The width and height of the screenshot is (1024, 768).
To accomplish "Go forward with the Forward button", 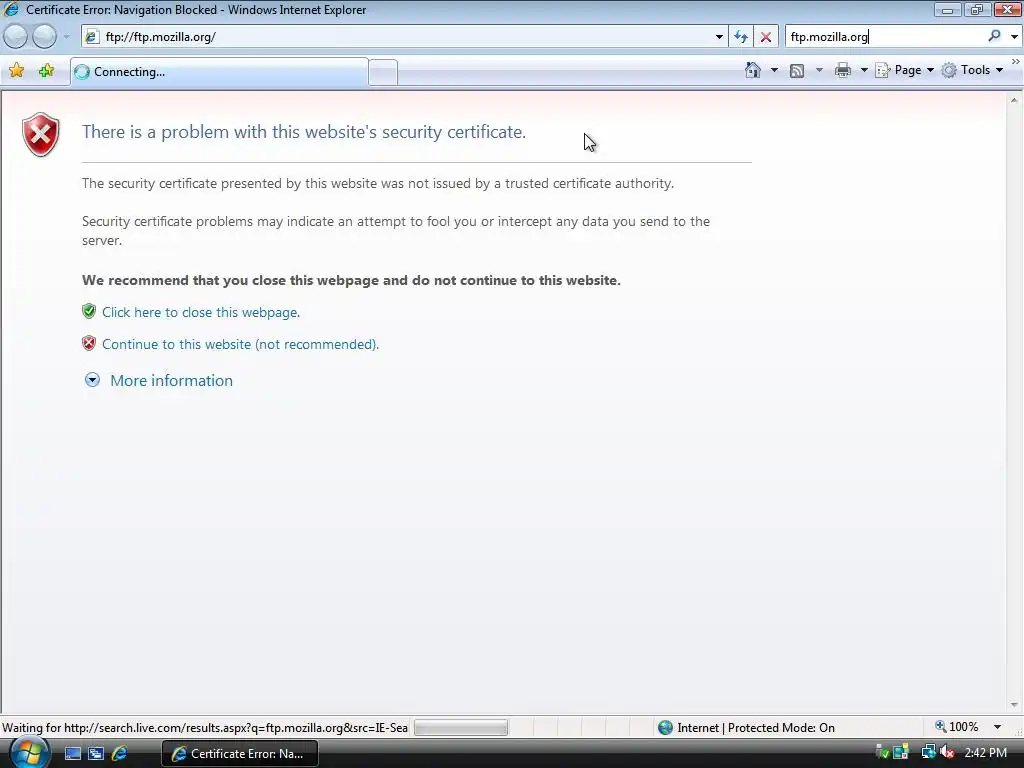I will [44, 37].
